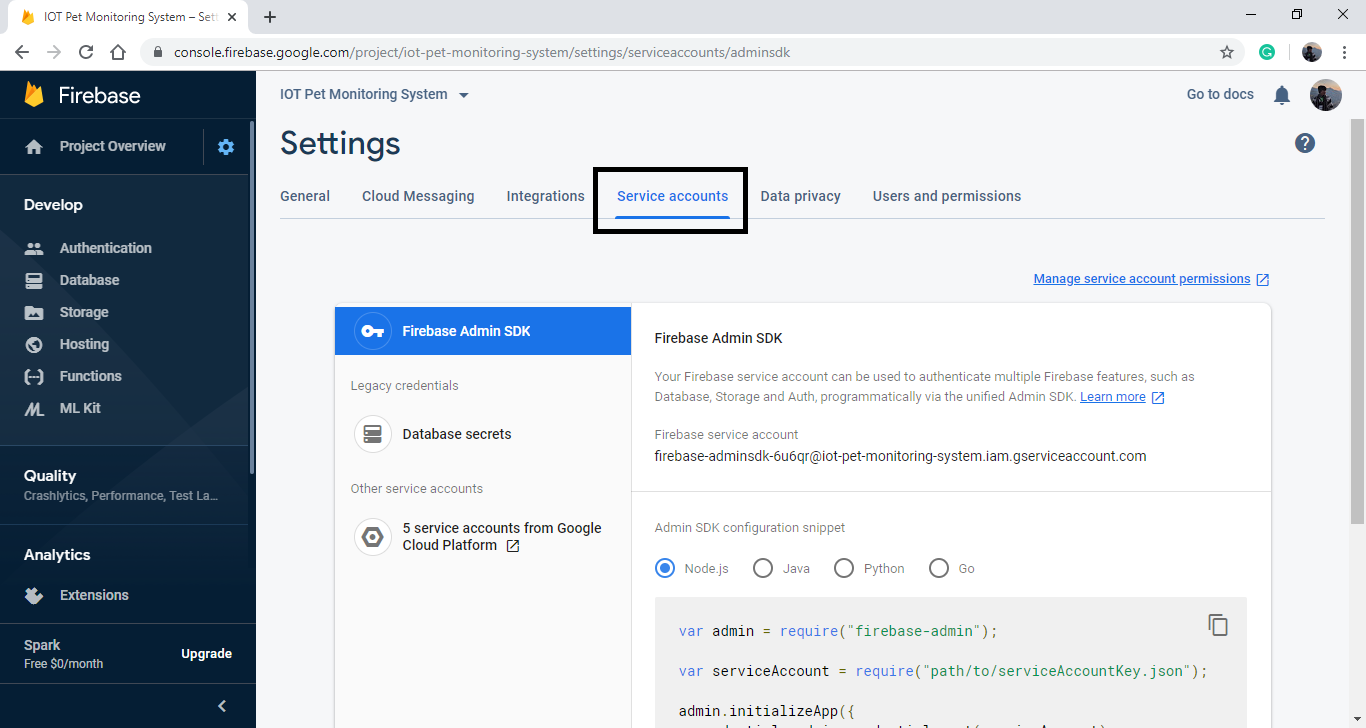Click the notifications bell
The image size is (1366, 728).
tap(1281, 94)
